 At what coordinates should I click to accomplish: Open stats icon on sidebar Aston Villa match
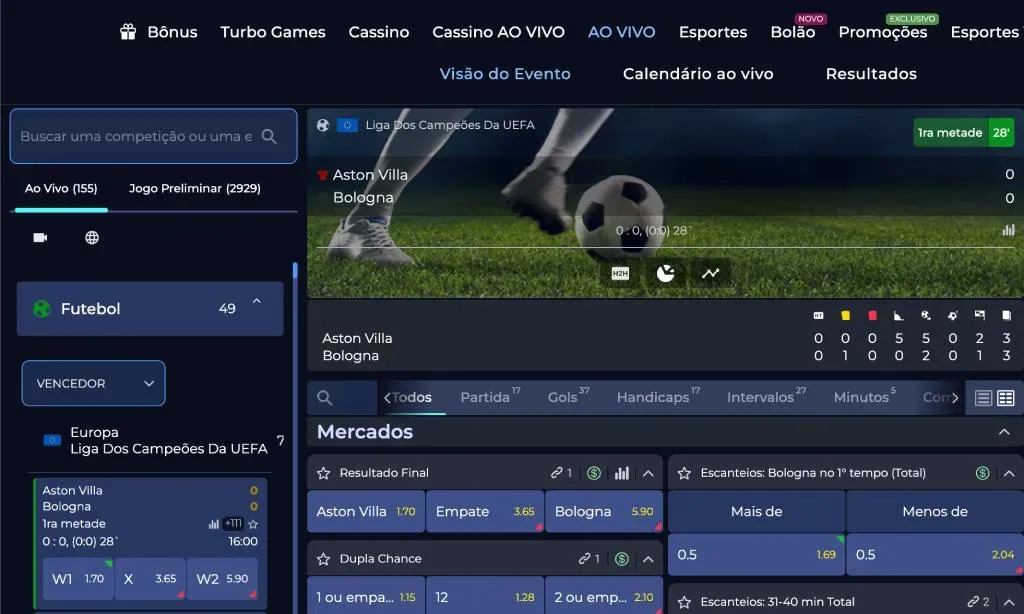tap(214, 524)
